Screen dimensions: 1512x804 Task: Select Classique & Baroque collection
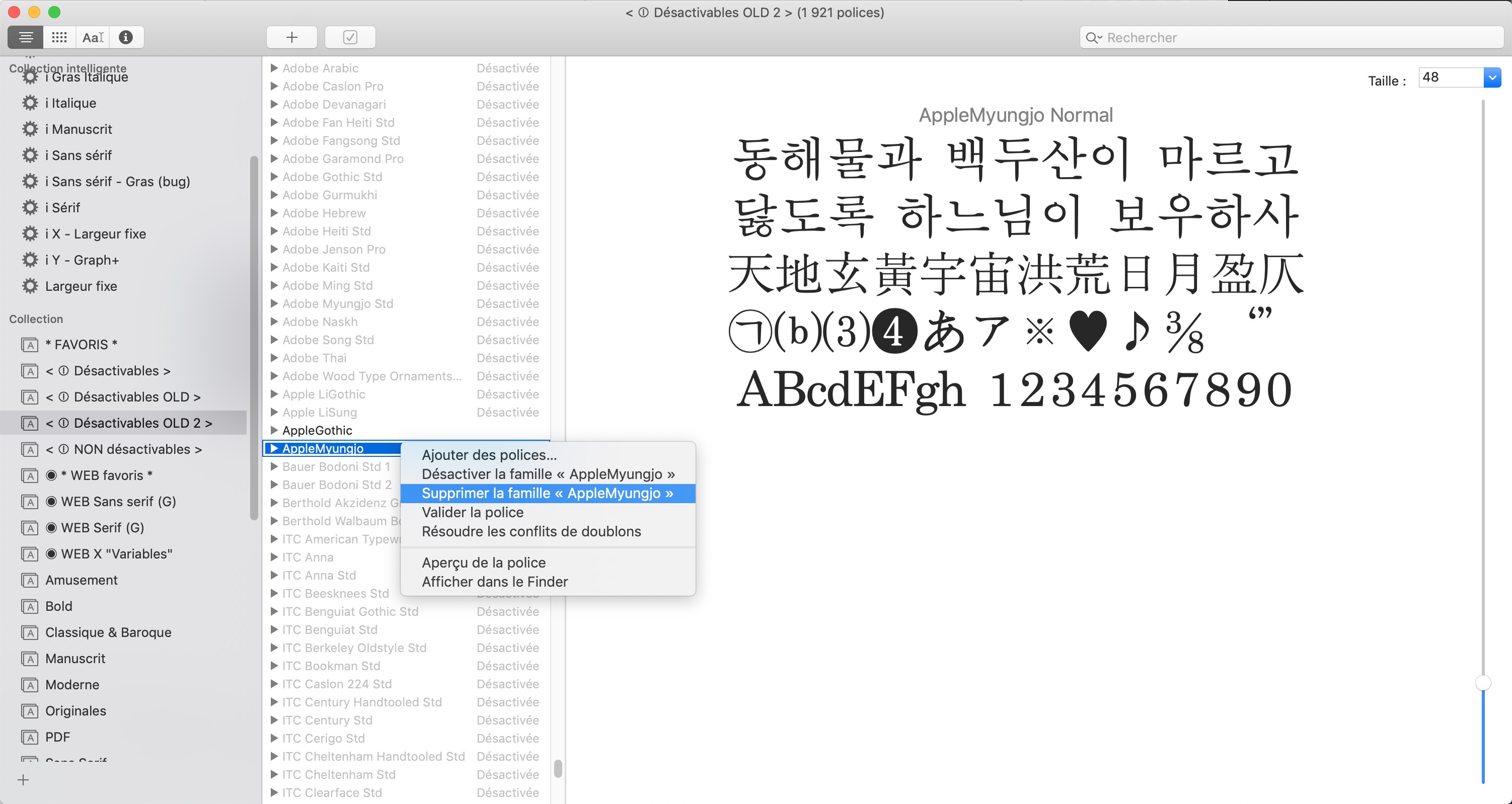(108, 632)
